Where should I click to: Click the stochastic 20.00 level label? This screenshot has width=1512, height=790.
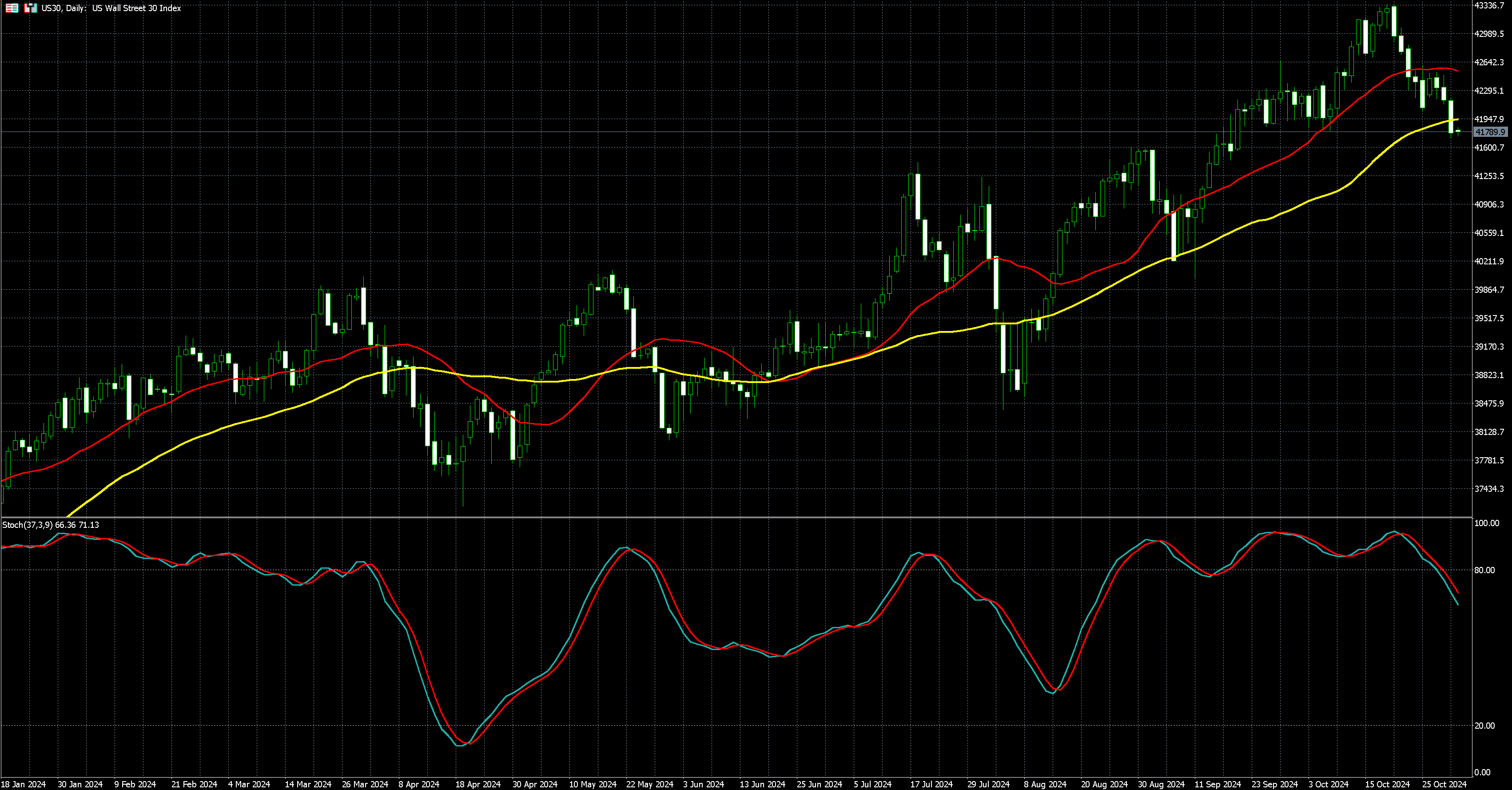point(1484,726)
